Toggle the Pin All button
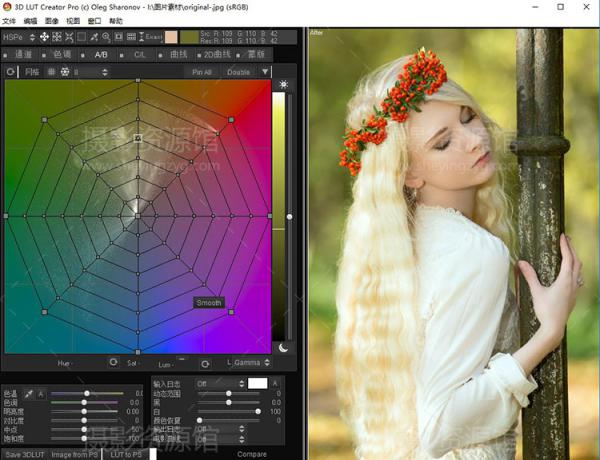Screen dimensions: 600x460 202,72
